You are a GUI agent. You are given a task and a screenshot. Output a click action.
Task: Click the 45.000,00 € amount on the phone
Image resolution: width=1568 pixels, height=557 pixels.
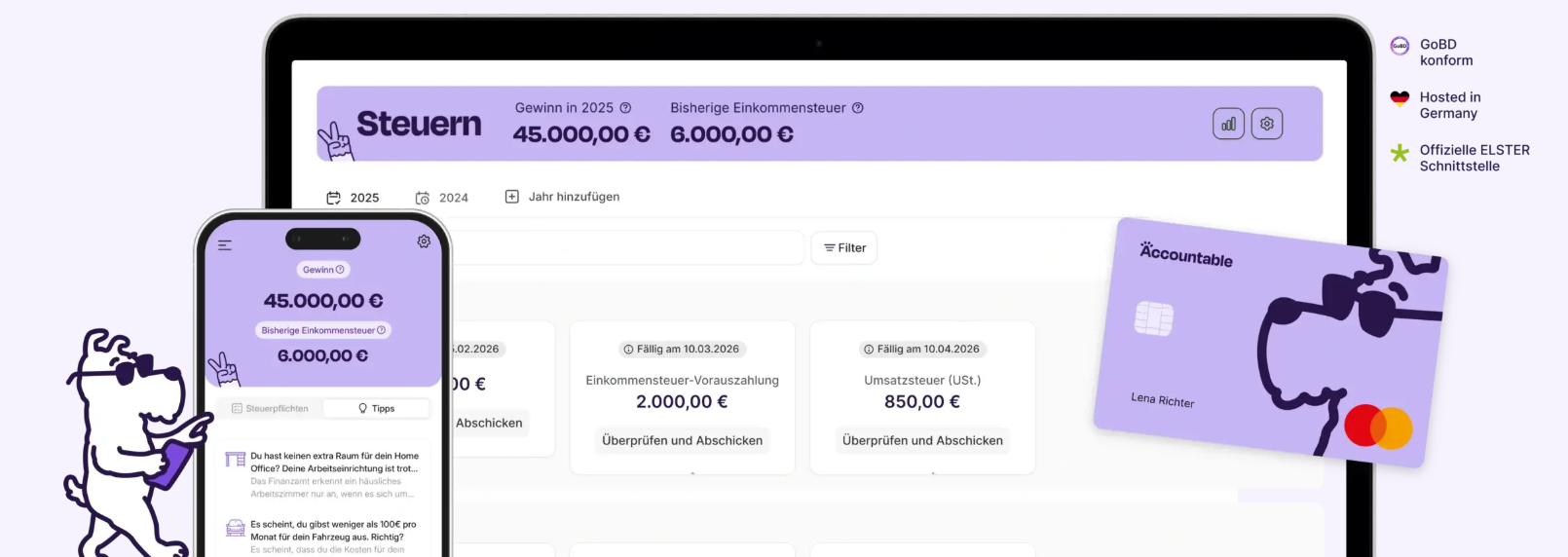(323, 301)
